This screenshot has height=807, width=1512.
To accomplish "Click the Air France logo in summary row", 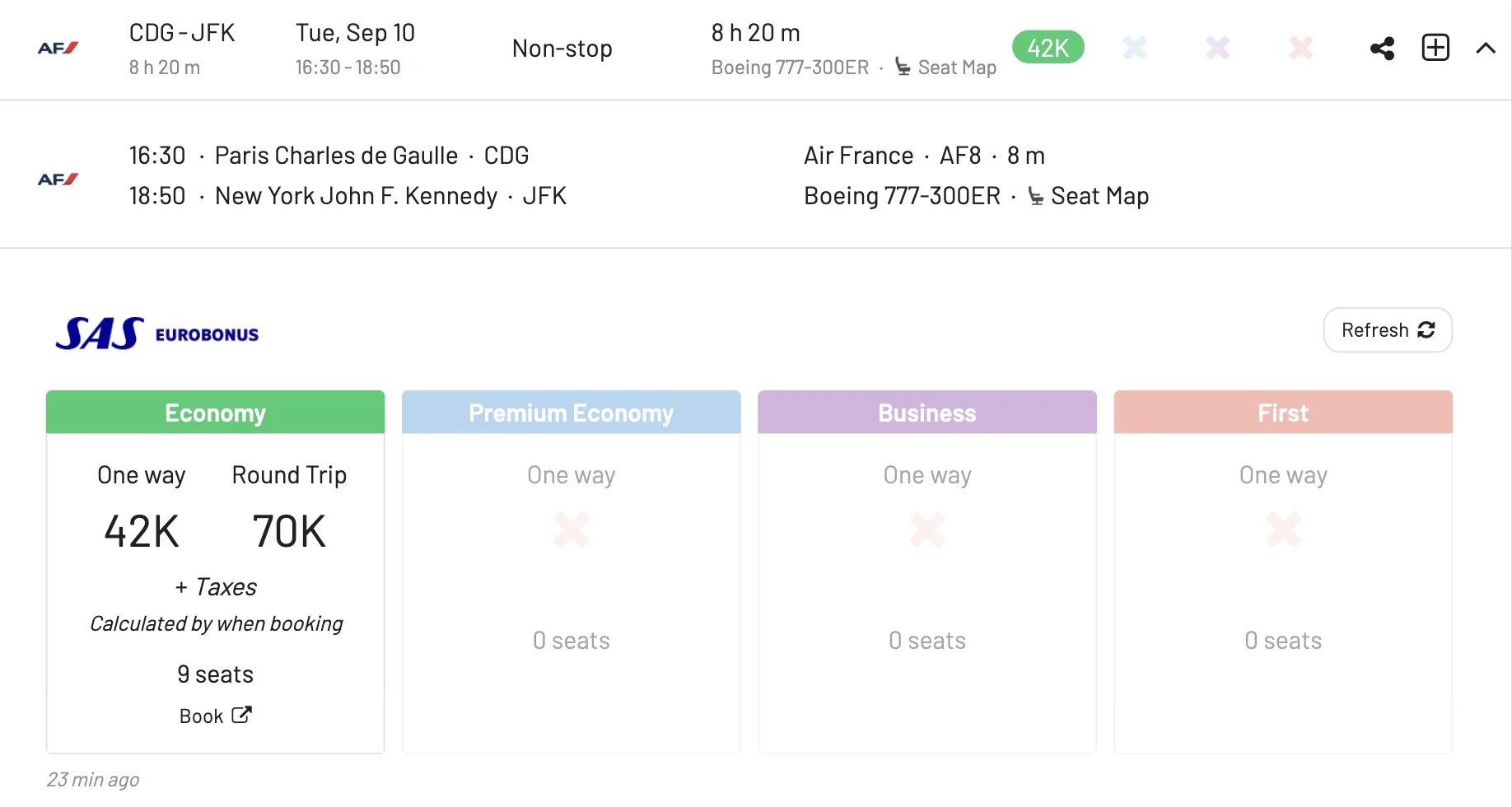I will pos(58,48).
